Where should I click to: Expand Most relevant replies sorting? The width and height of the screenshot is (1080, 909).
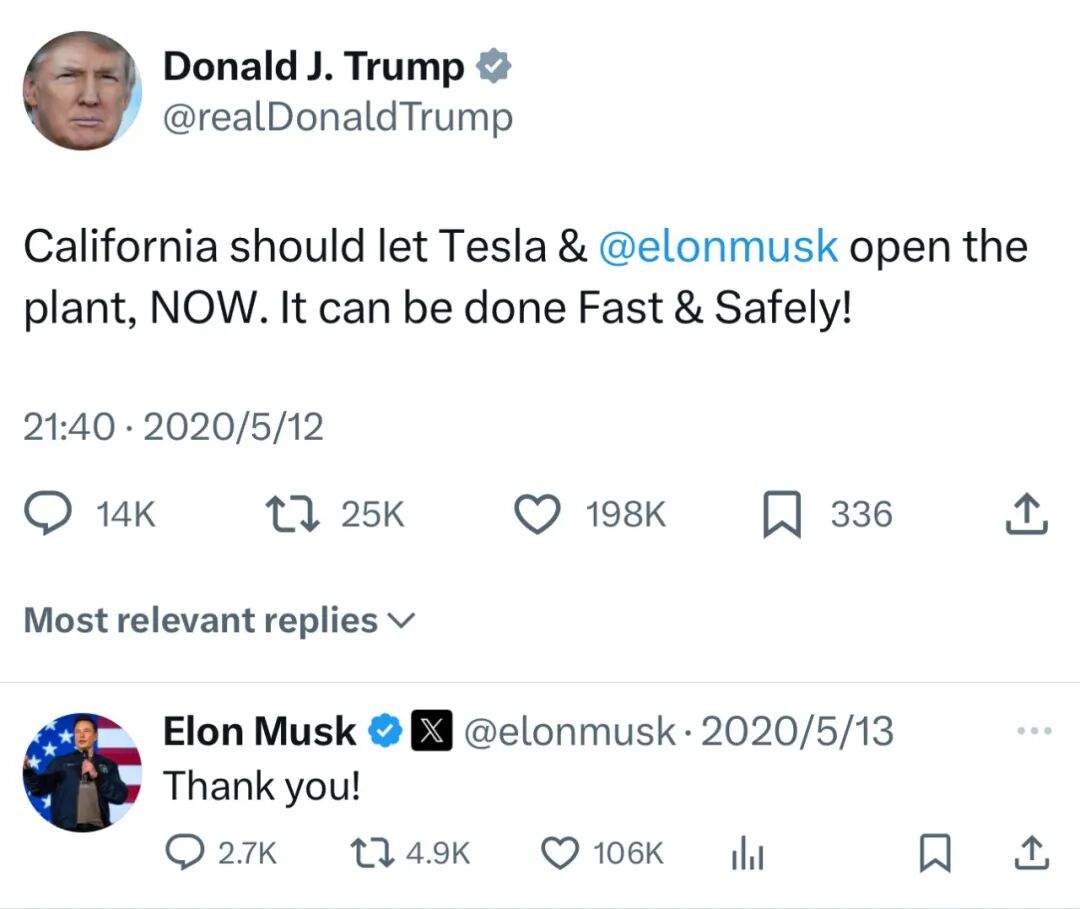pos(220,620)
